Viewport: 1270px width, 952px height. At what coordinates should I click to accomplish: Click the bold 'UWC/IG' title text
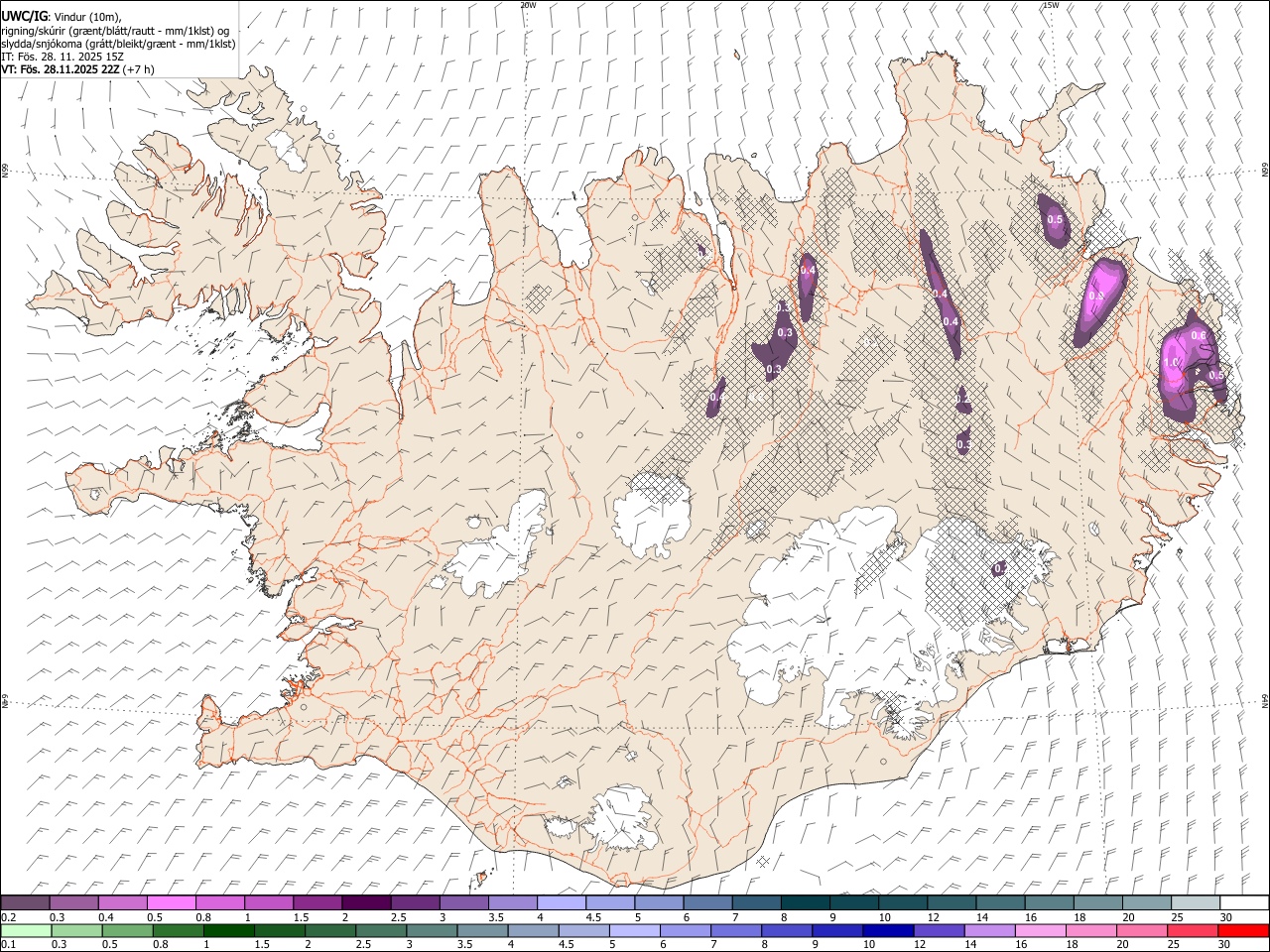coord(25,17)
